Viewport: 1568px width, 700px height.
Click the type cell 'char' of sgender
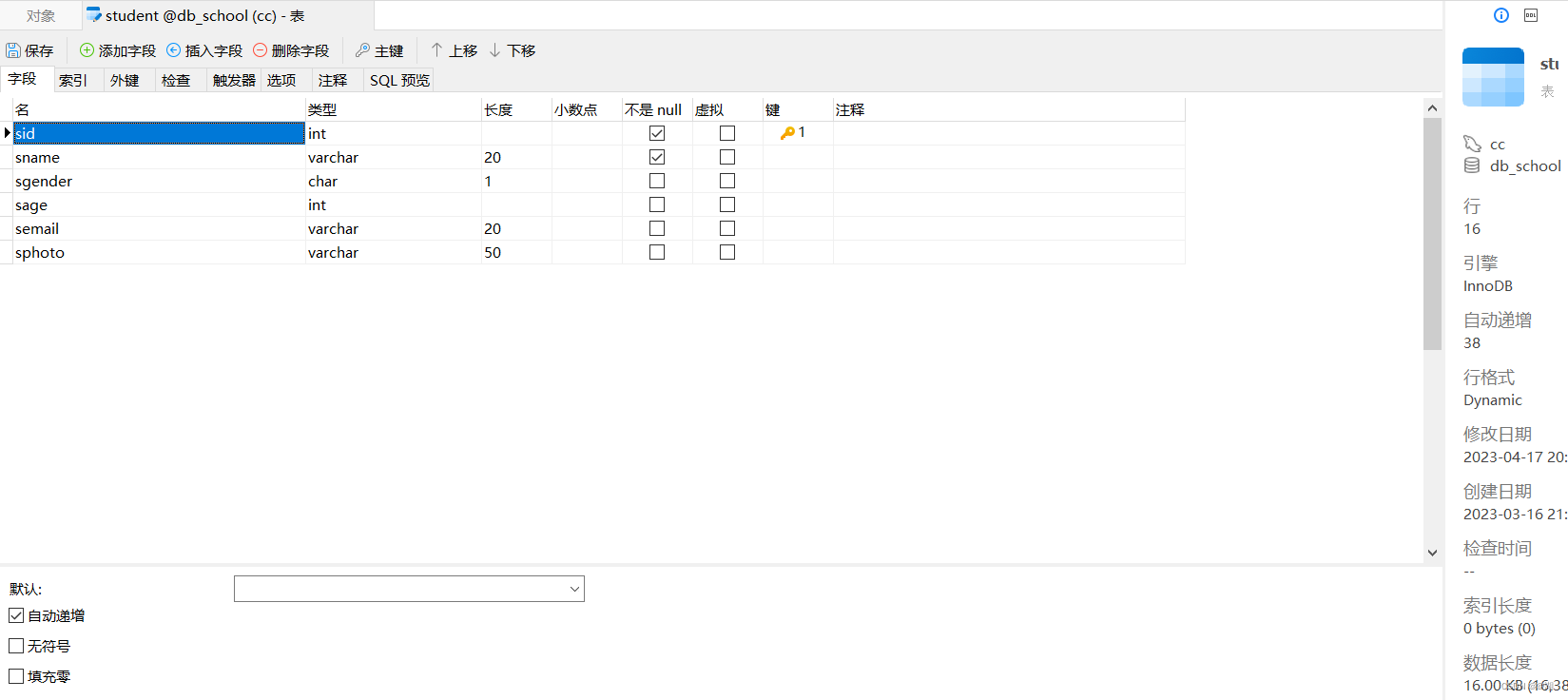click(x=393, y=181)
